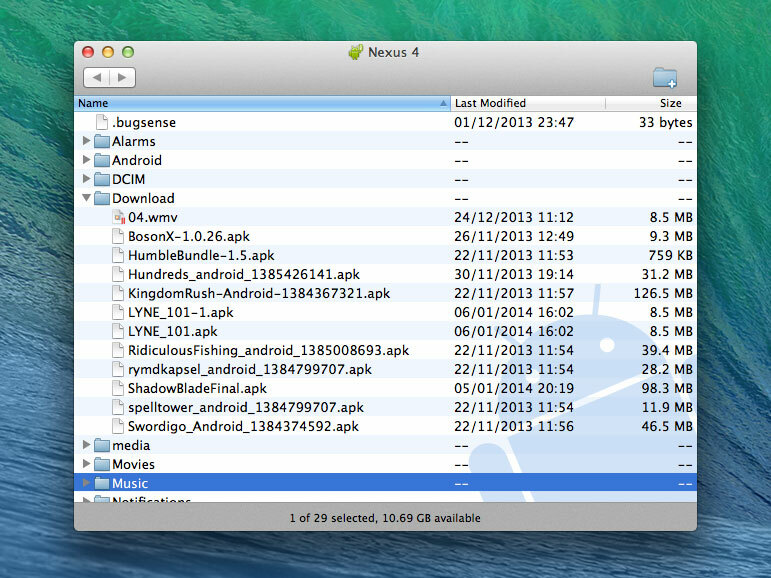
Task: Click the Movies folder icon
Action: click(102, 464)
